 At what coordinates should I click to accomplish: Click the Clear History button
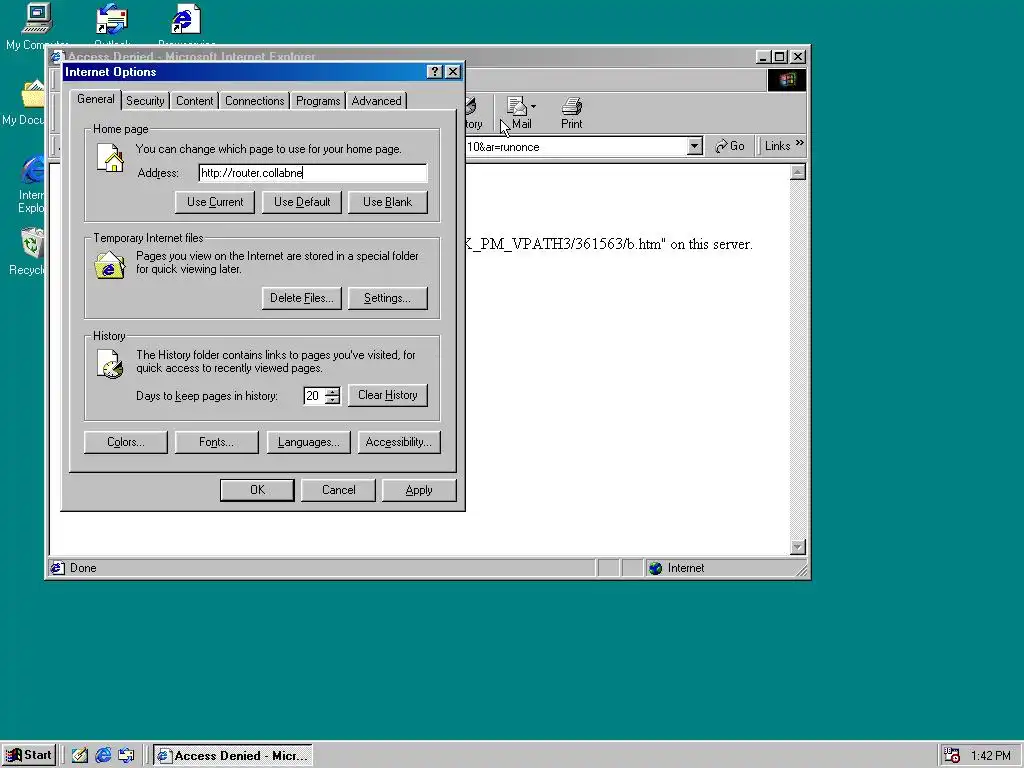click(x=388, y=395)
